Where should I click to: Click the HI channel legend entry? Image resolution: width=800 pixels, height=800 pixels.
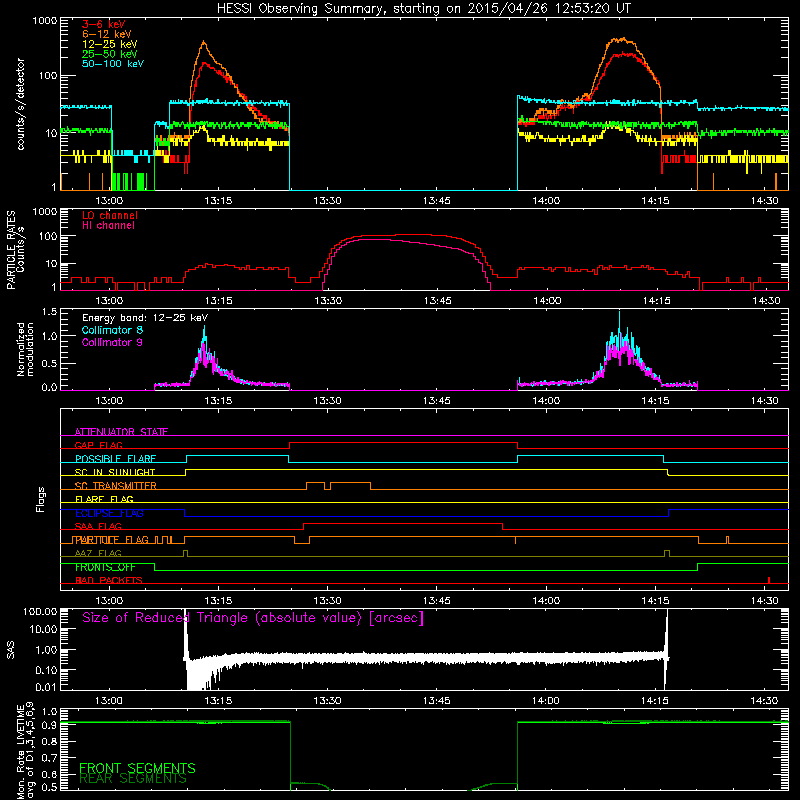108,226
